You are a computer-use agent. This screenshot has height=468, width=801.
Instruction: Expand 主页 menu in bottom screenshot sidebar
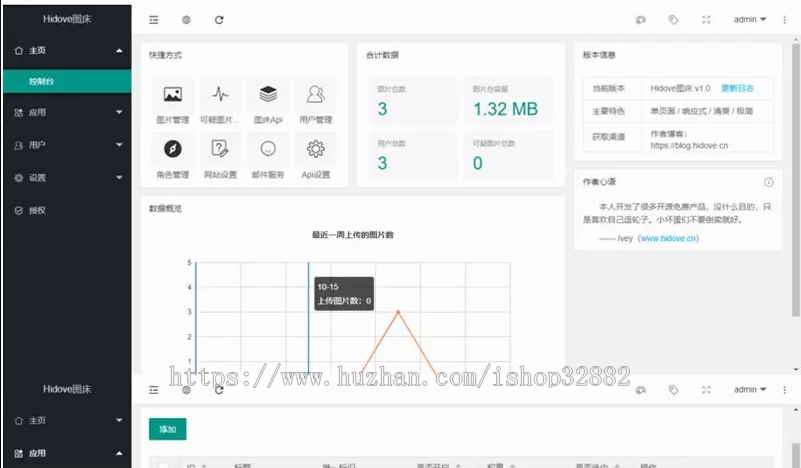(119, 420)
